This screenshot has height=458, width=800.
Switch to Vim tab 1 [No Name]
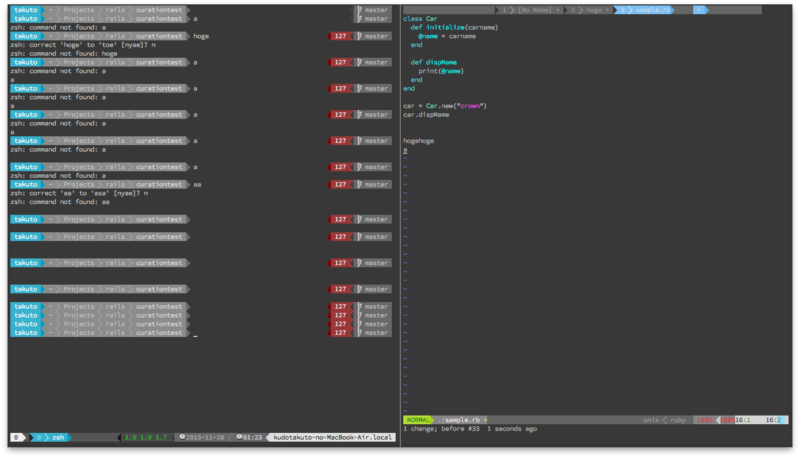pyautogui.click(x=531, y=10)
